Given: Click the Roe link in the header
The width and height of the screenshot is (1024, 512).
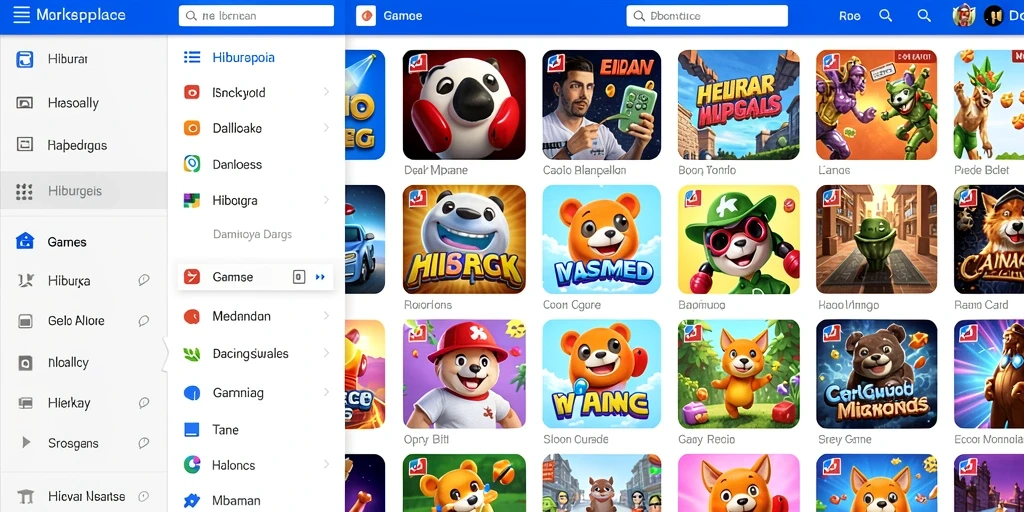Looking at the screenshot, I should [x=850, y=16].
